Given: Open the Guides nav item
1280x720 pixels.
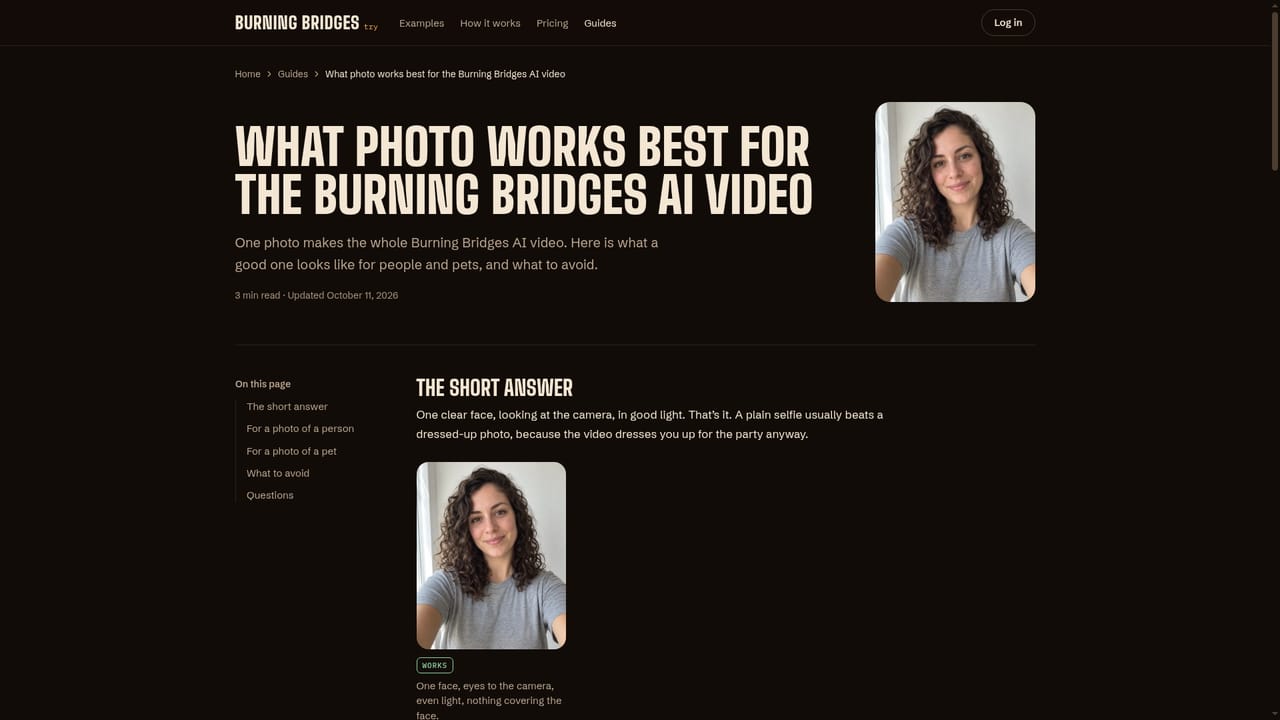Looking at the screenshot, I should 600,23.
